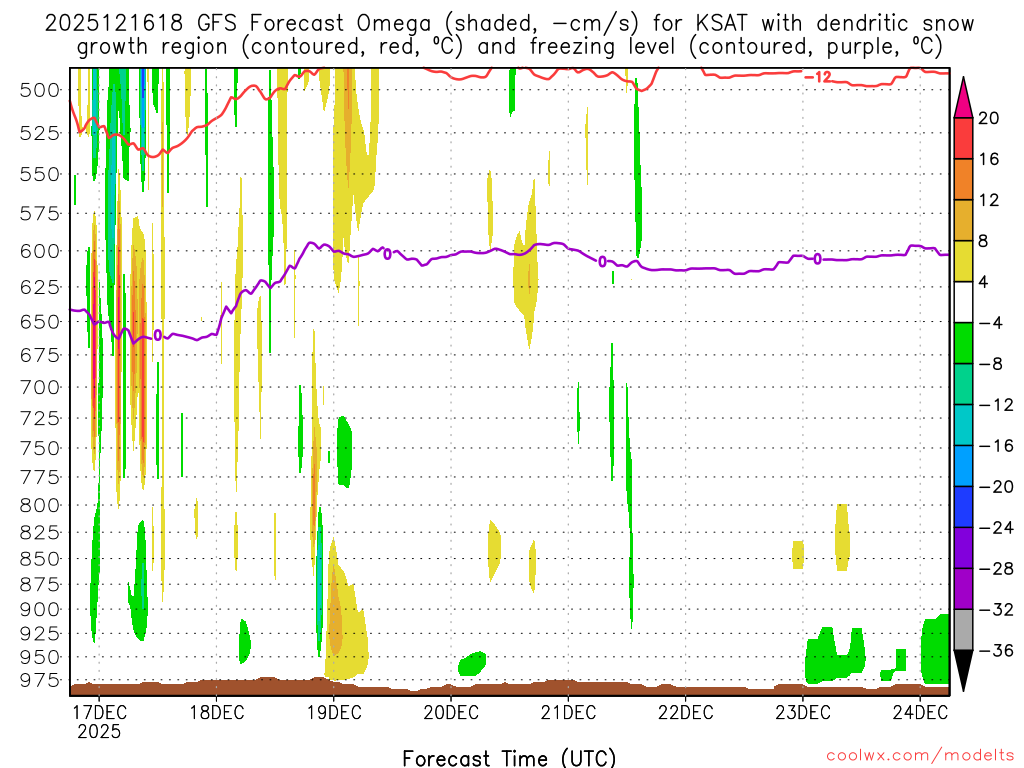Select the 825 pressure level label
This screenshot has width=1024, height=768.
click(x=40, y=533)
